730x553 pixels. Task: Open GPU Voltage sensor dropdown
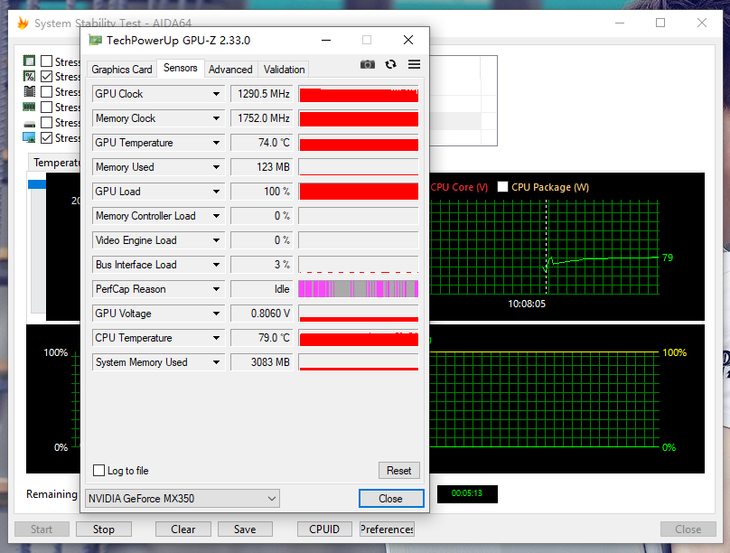tap(216, 313)
